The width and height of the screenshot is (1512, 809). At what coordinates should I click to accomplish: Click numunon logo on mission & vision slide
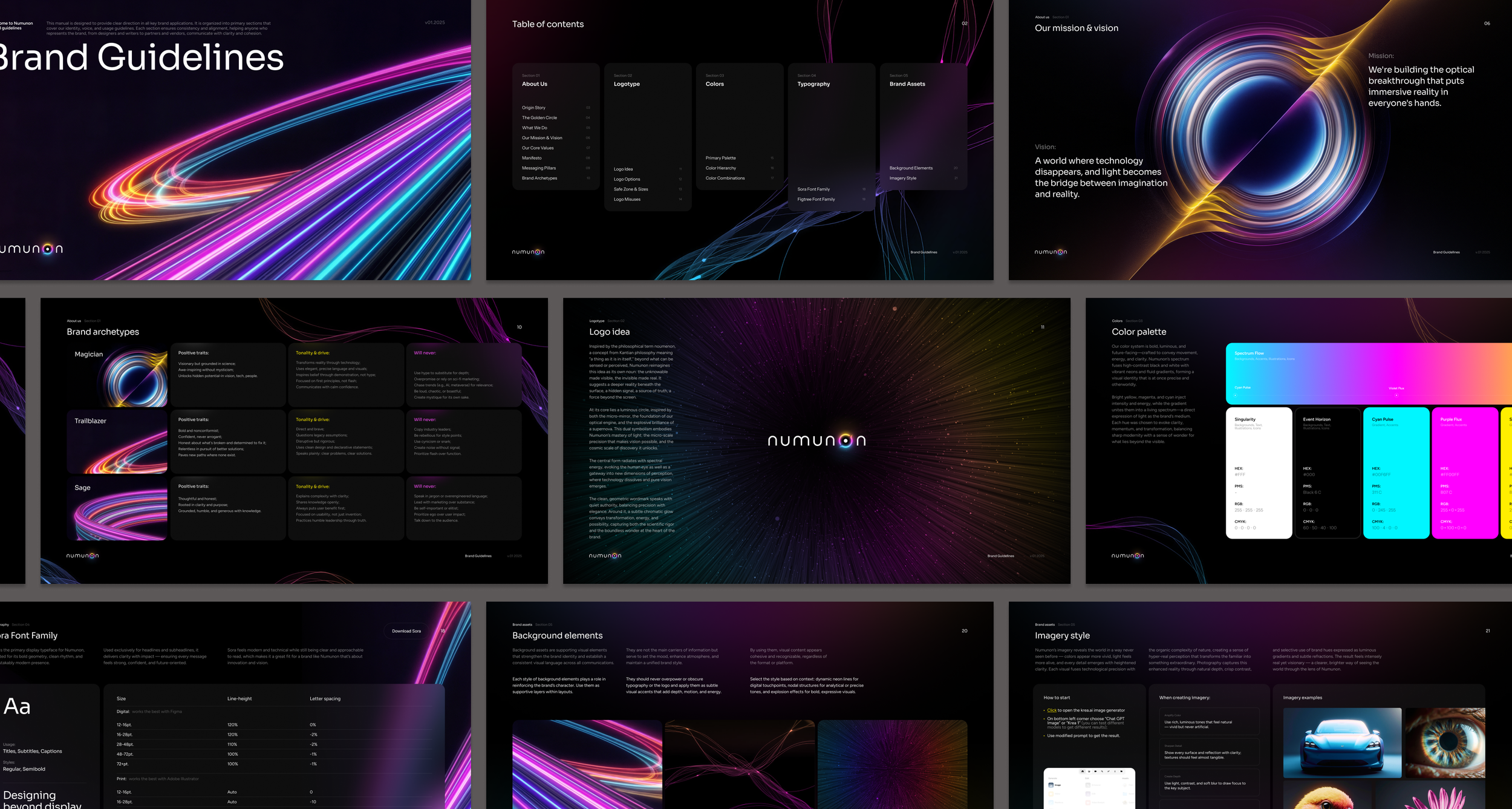point(1051,252)
